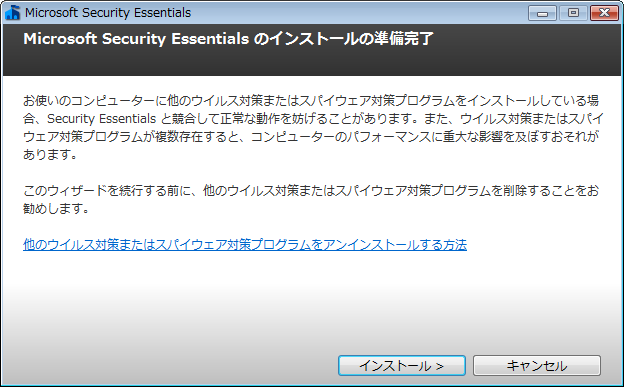Maximize the Security Essentials installer window
Viewport: 624px width, 387px height.
coord(573,13)
